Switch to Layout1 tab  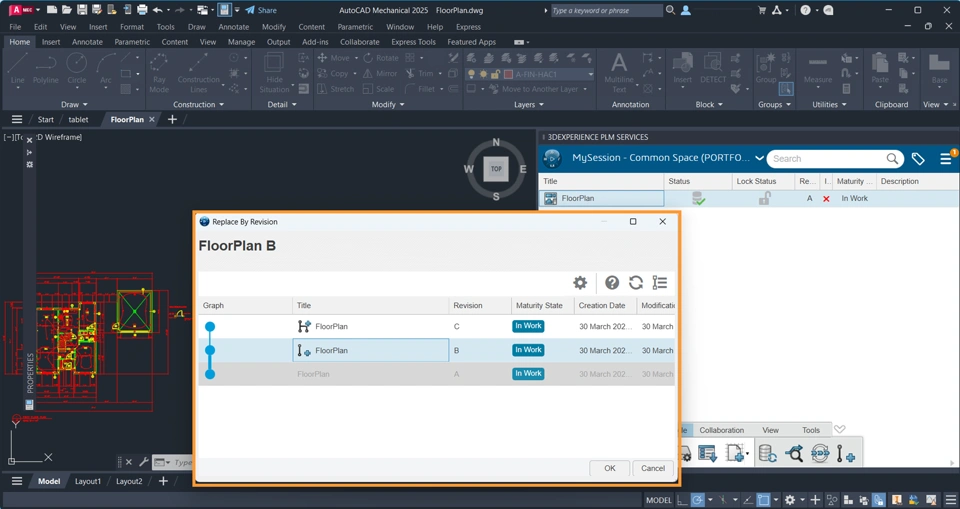[88, 481]
